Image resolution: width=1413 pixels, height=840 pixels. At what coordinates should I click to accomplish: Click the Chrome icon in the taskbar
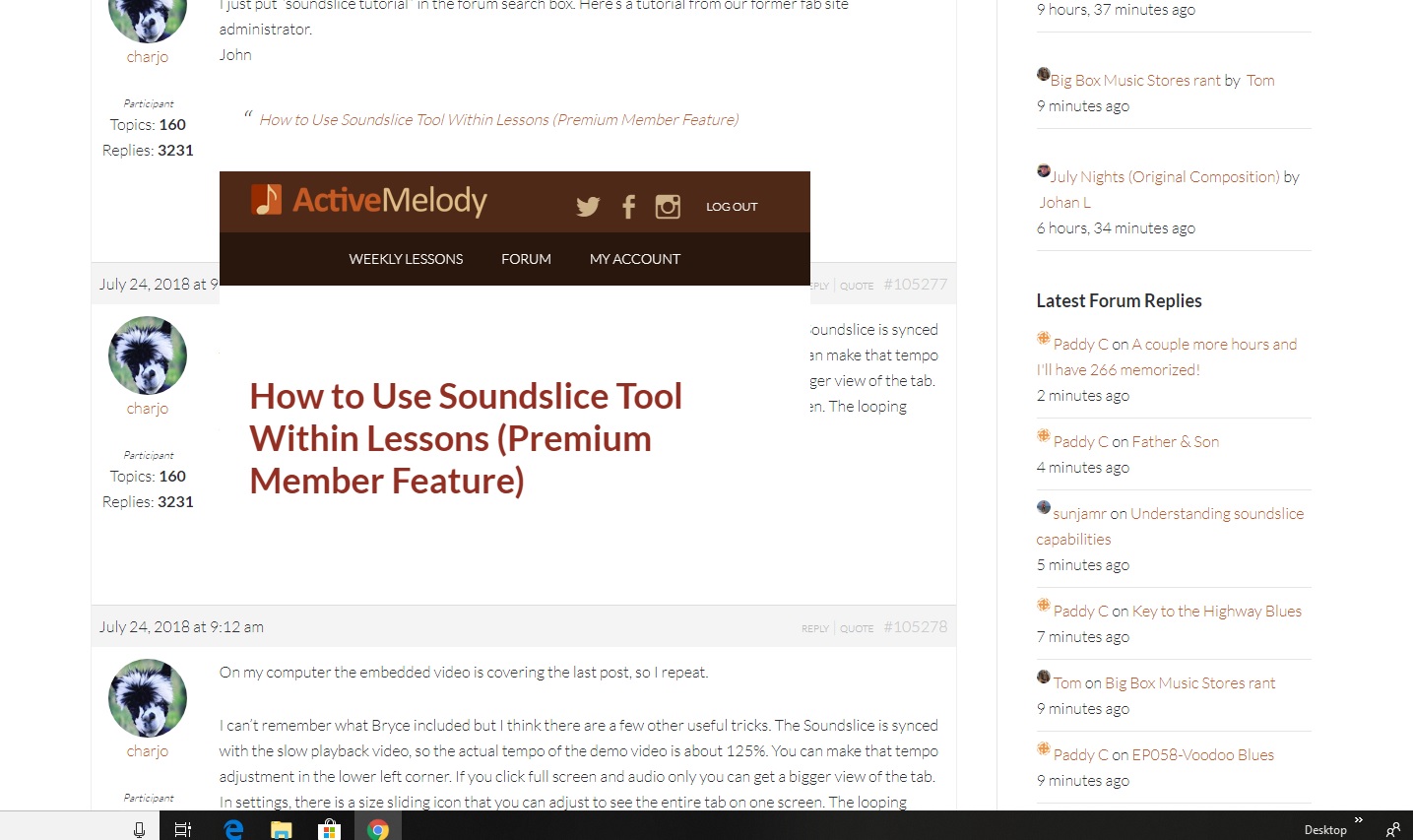pos(377,829)
